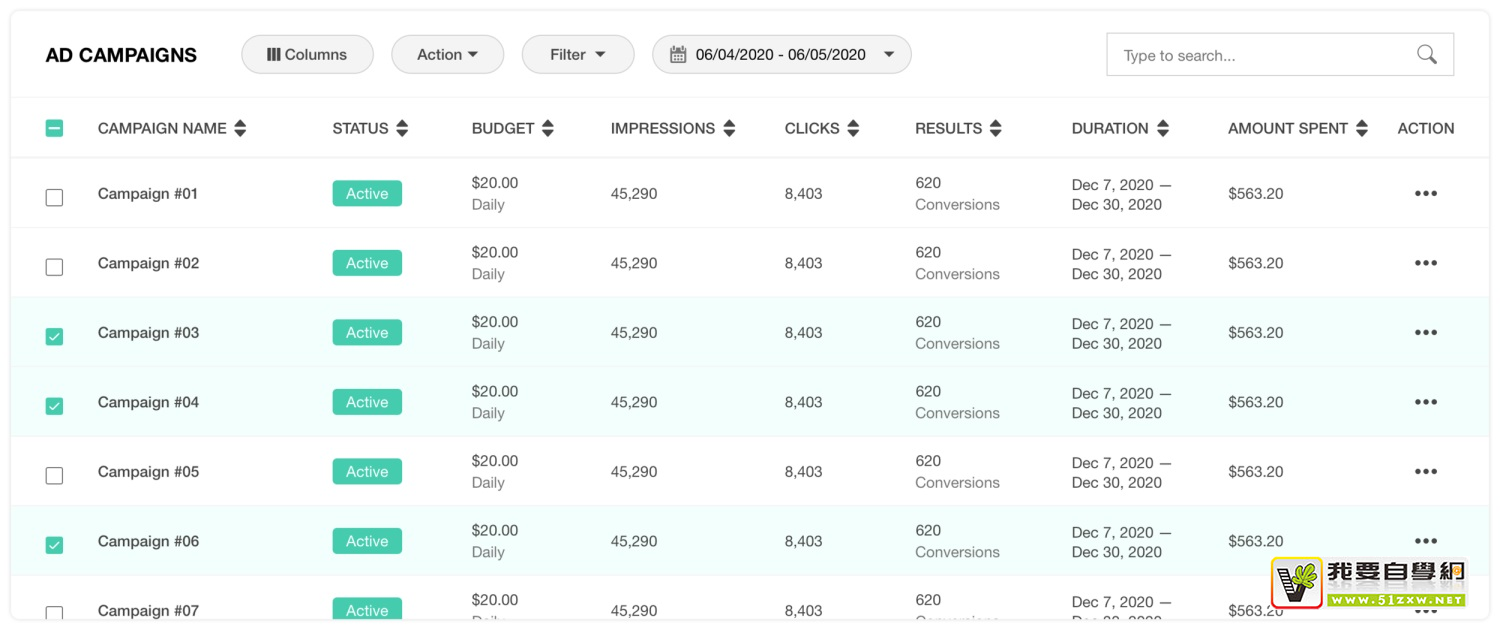This screenshot has height=630, width=1500.
Task: Check the Campaign #02 checkbox
Action: point(55,267)
